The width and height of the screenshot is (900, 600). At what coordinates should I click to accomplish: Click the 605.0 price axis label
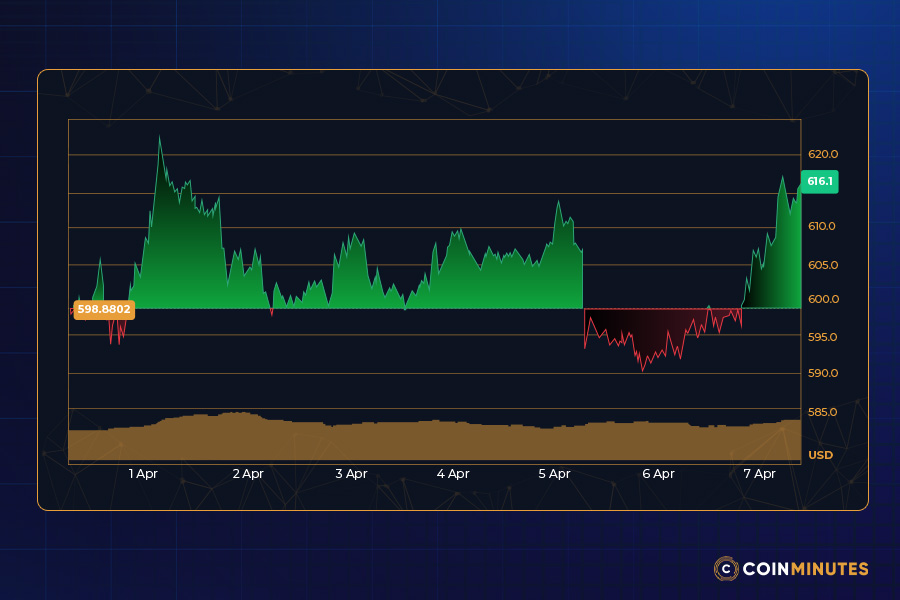pyautogui.click(x=822, y=265)
